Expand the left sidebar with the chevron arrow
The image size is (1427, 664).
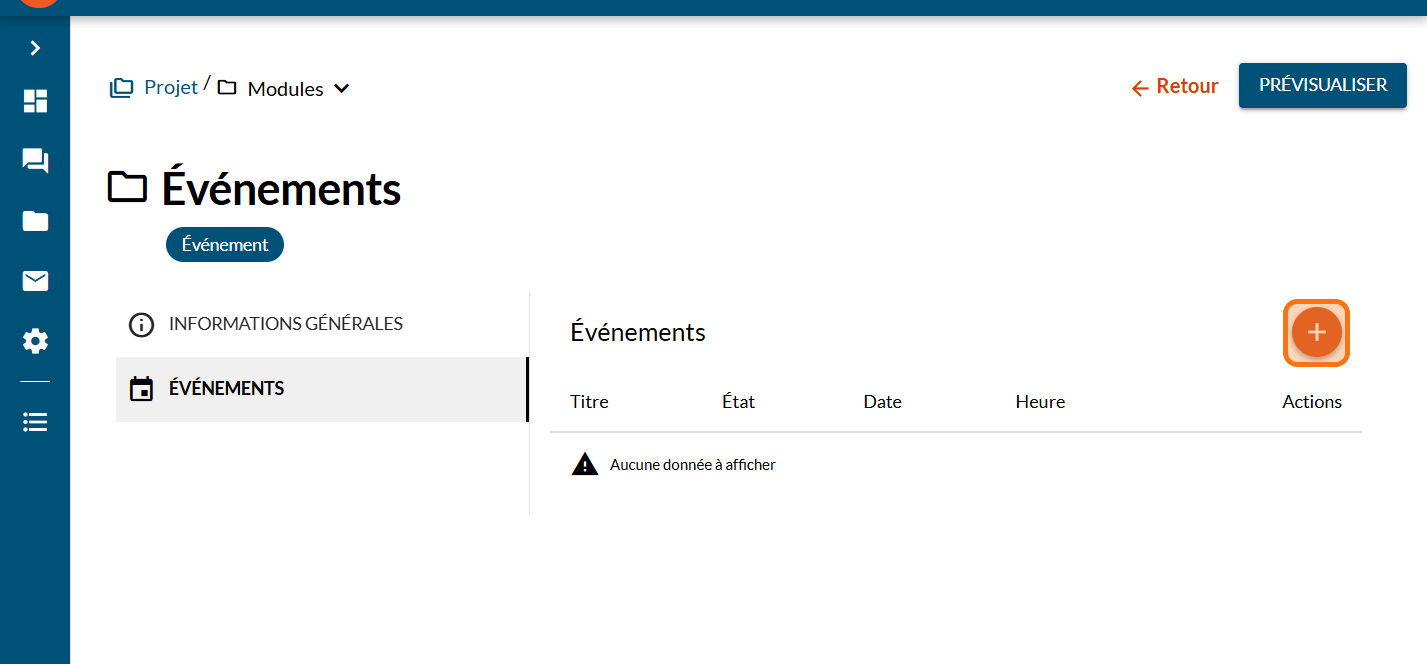pos(35,48)
